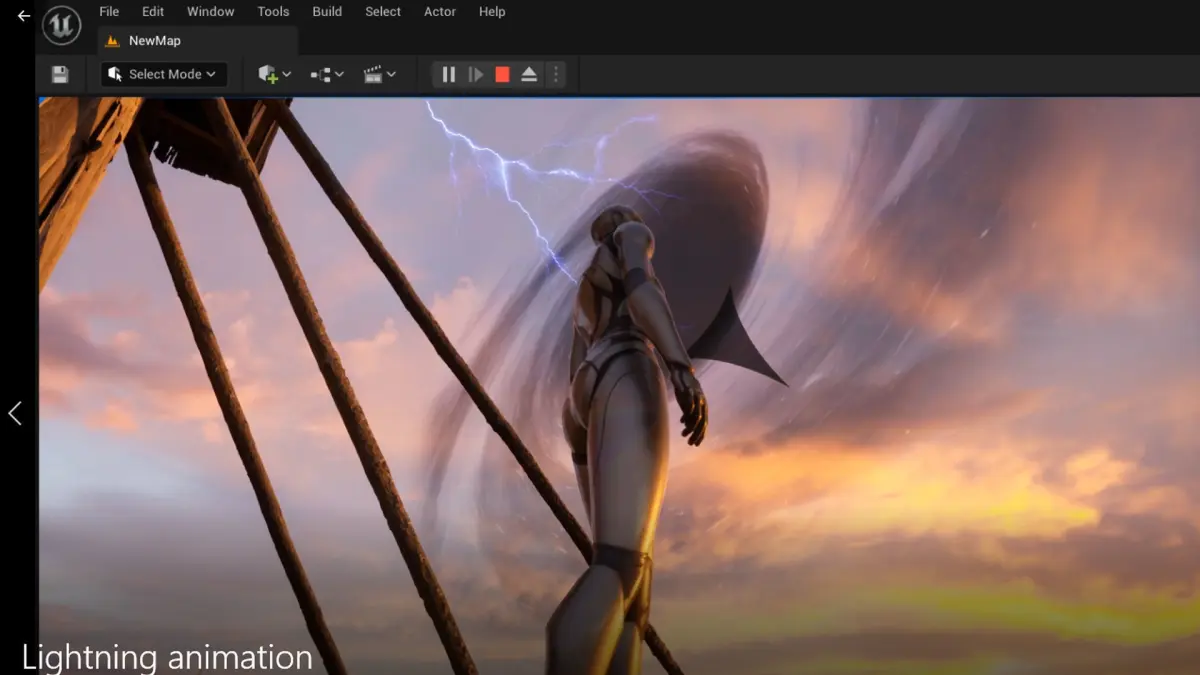Open the File menu
The image size is (1200, 675).
coord(109,12)
